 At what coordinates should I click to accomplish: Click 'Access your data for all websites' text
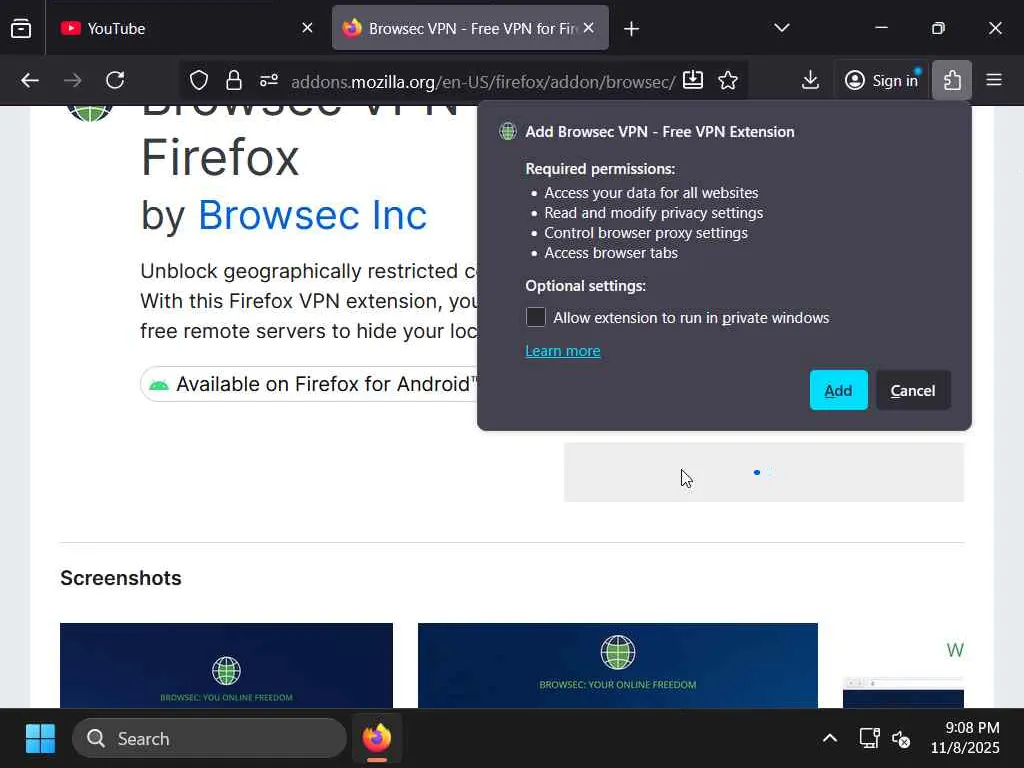[x=651, y=193]
